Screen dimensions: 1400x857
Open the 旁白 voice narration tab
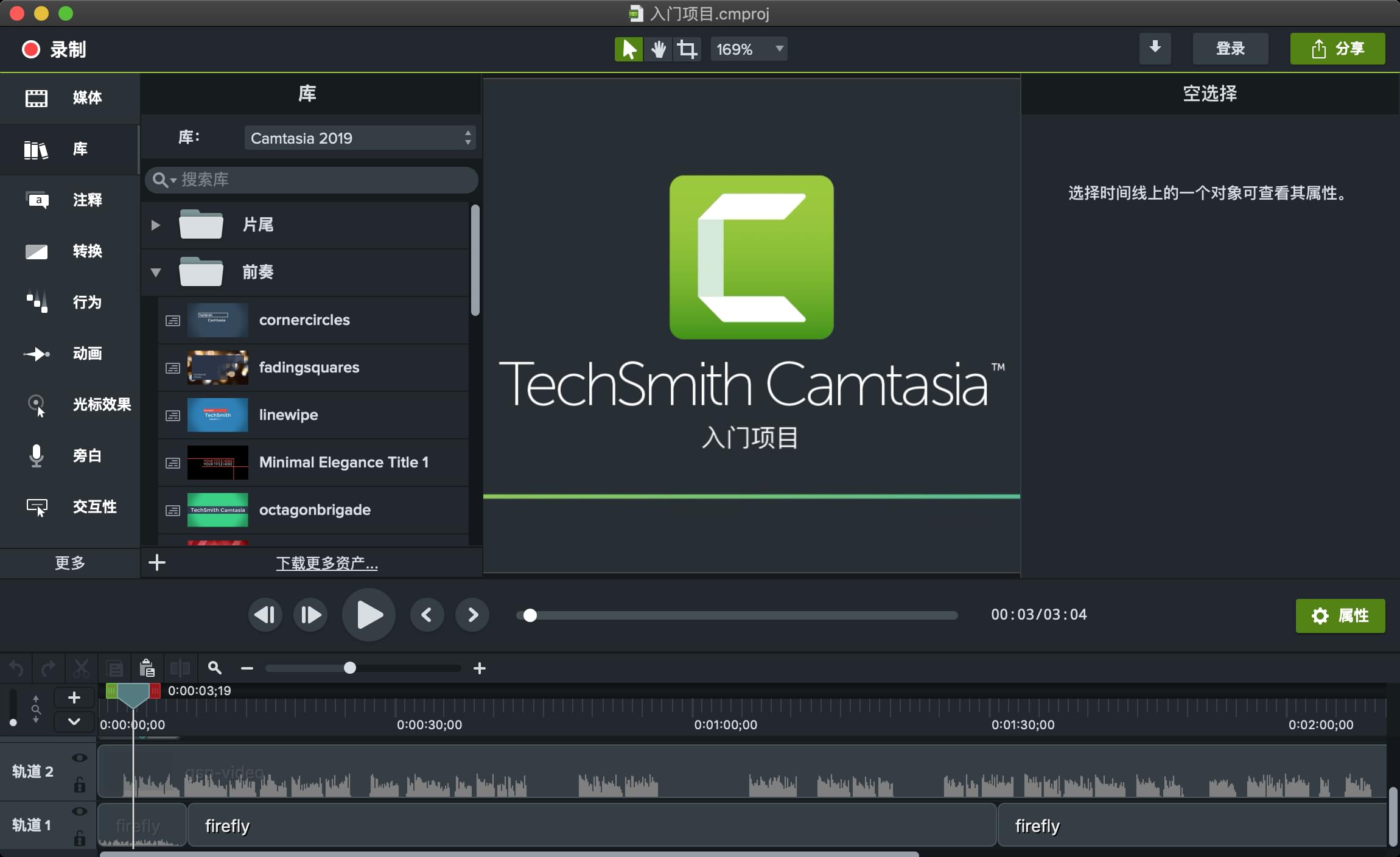point(70,455)
